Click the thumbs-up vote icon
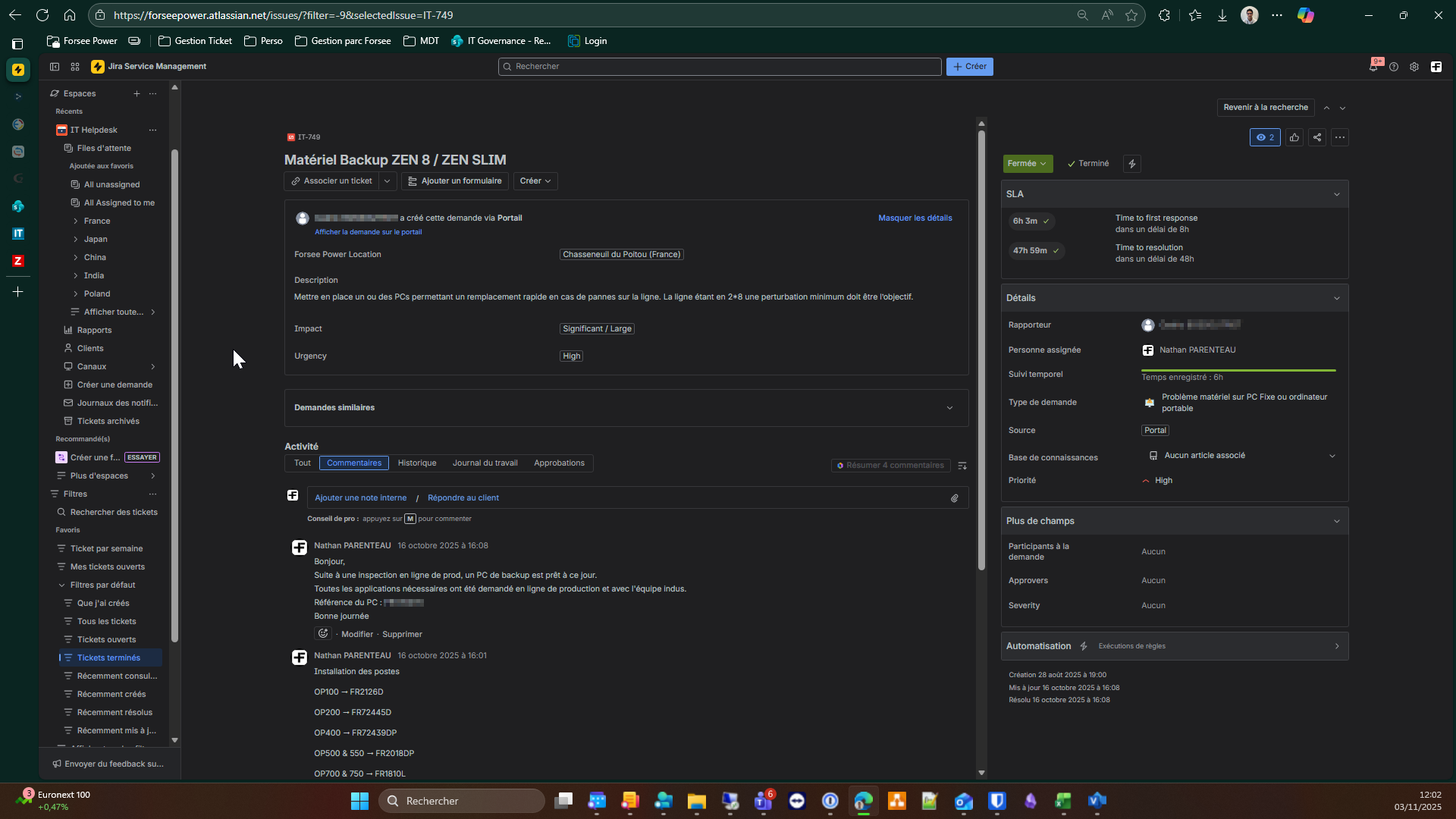Image resolution: width=1456 pixels, height=819 pixels. [x=1294, y=137]
